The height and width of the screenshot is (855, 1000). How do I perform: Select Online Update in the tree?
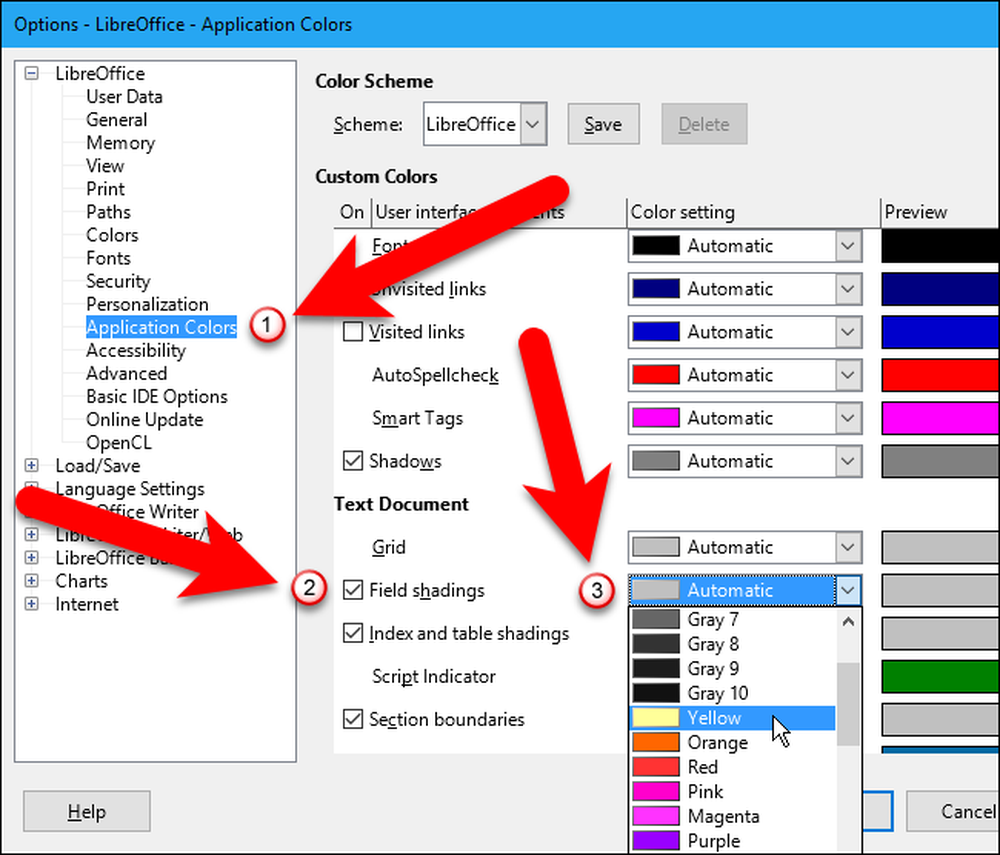145,420
